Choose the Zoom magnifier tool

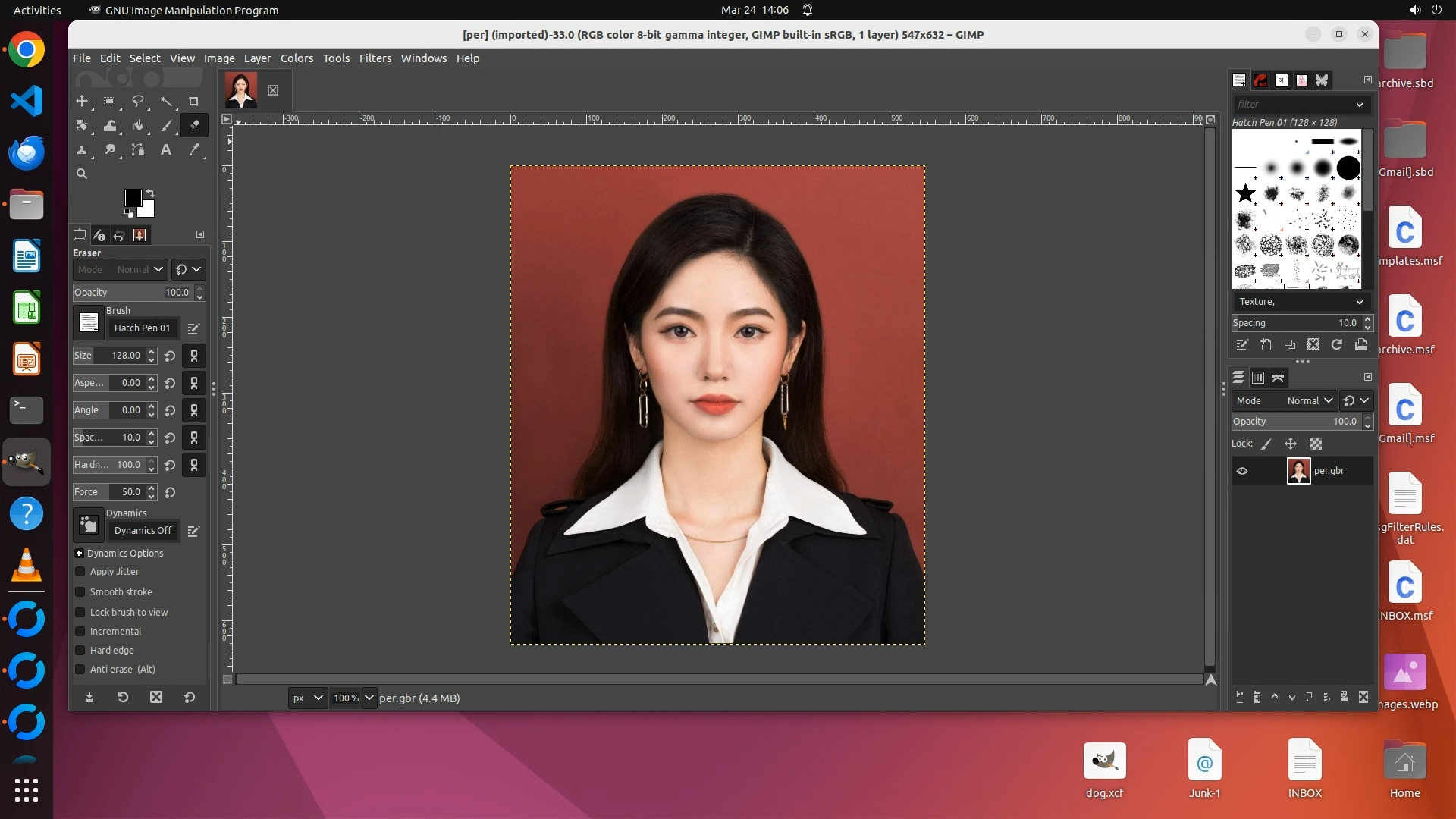click(82, 174)
